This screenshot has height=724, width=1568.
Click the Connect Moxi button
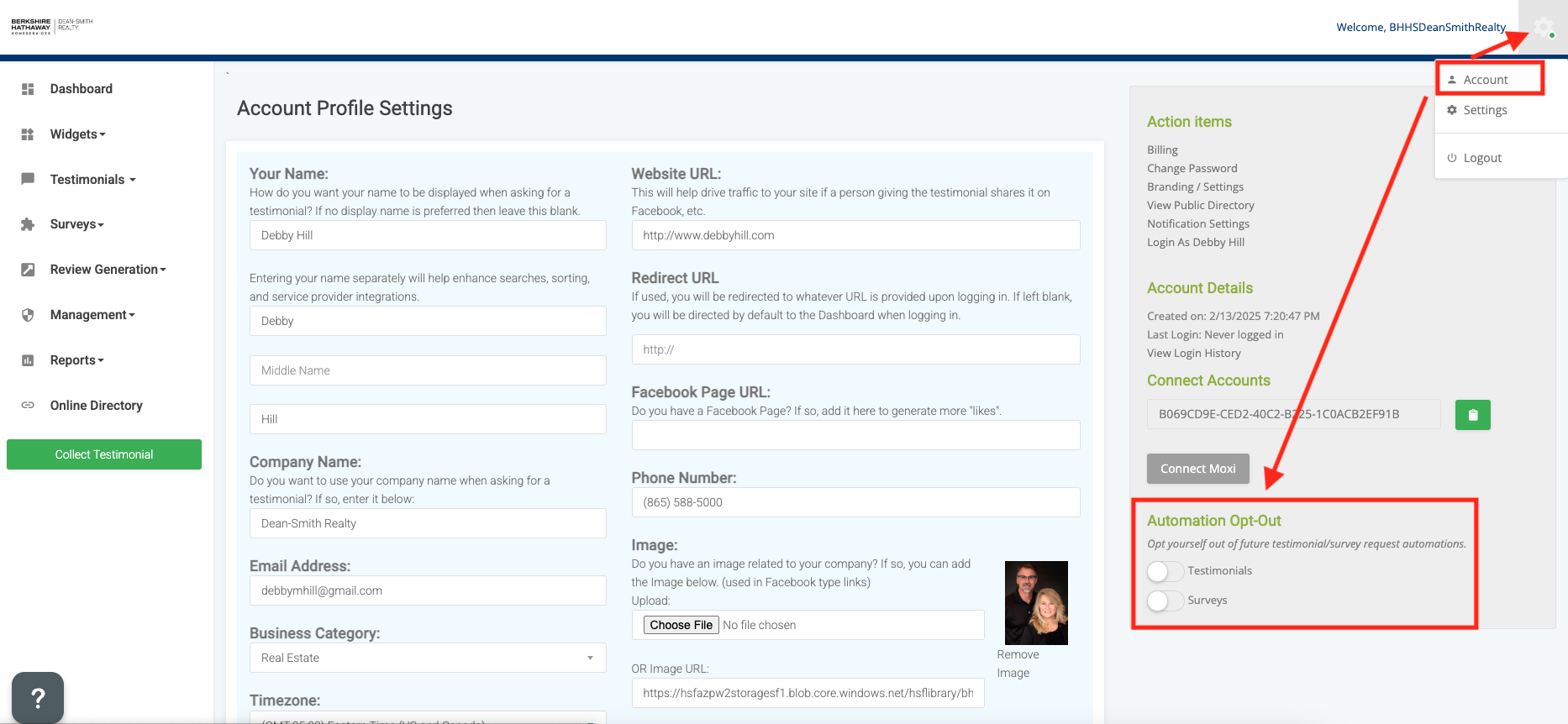(1197, 469)
